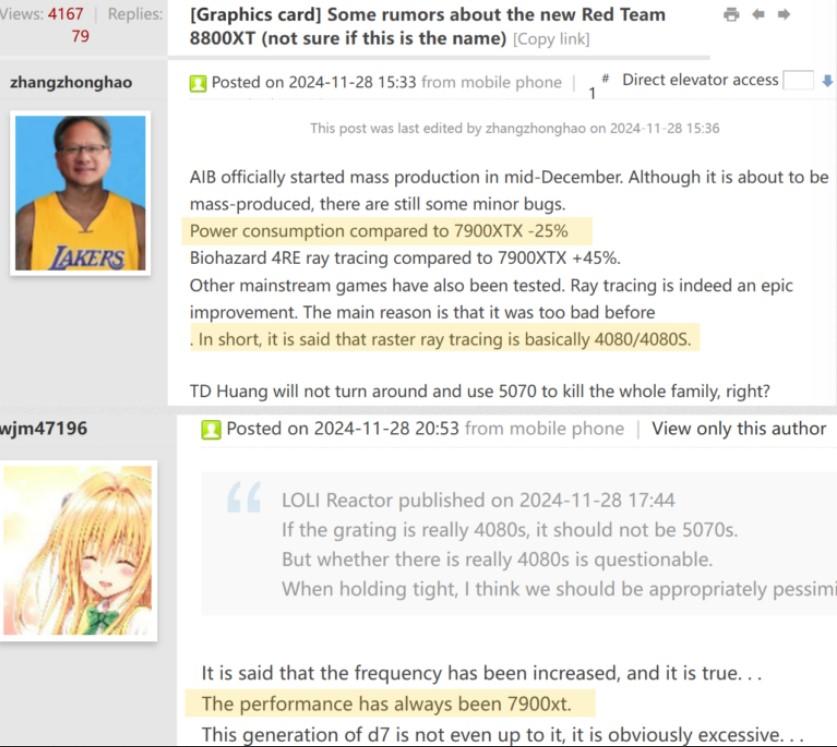This screenshot has height=747, width=837.
Task: Open zhangzhonghao's user profile name
Action: pos(70,82)
